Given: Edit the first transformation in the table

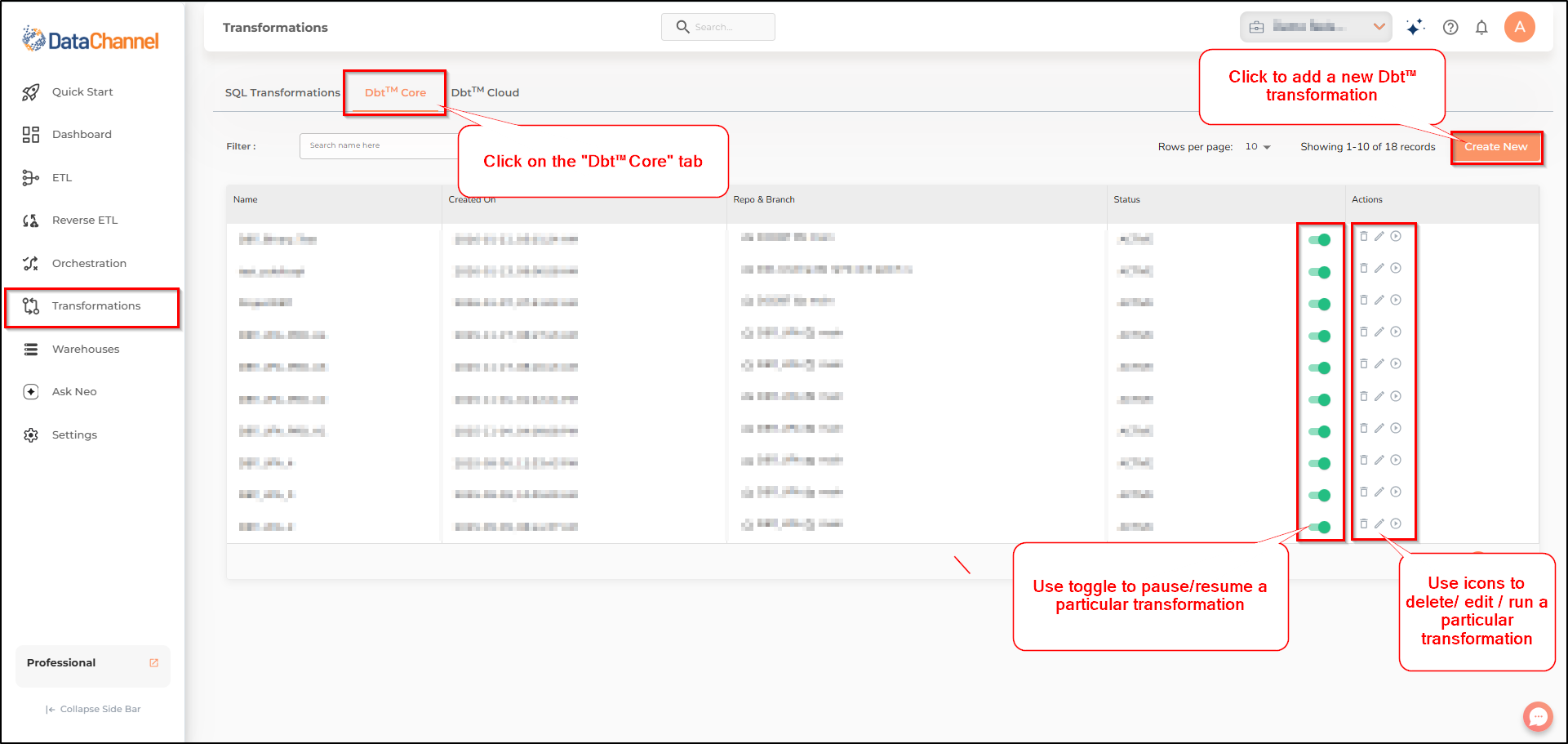Looking at the screenshot, I should pos(1379,236).
